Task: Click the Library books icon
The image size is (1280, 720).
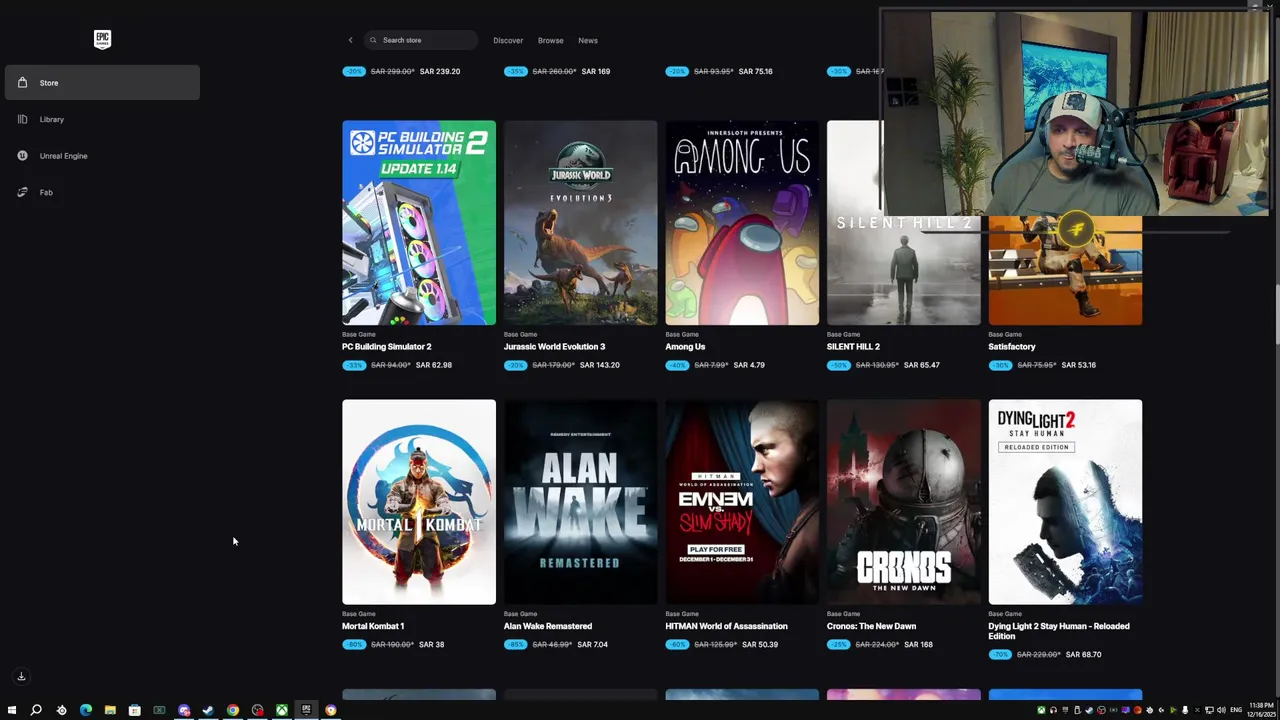Action: pos(22,119)
